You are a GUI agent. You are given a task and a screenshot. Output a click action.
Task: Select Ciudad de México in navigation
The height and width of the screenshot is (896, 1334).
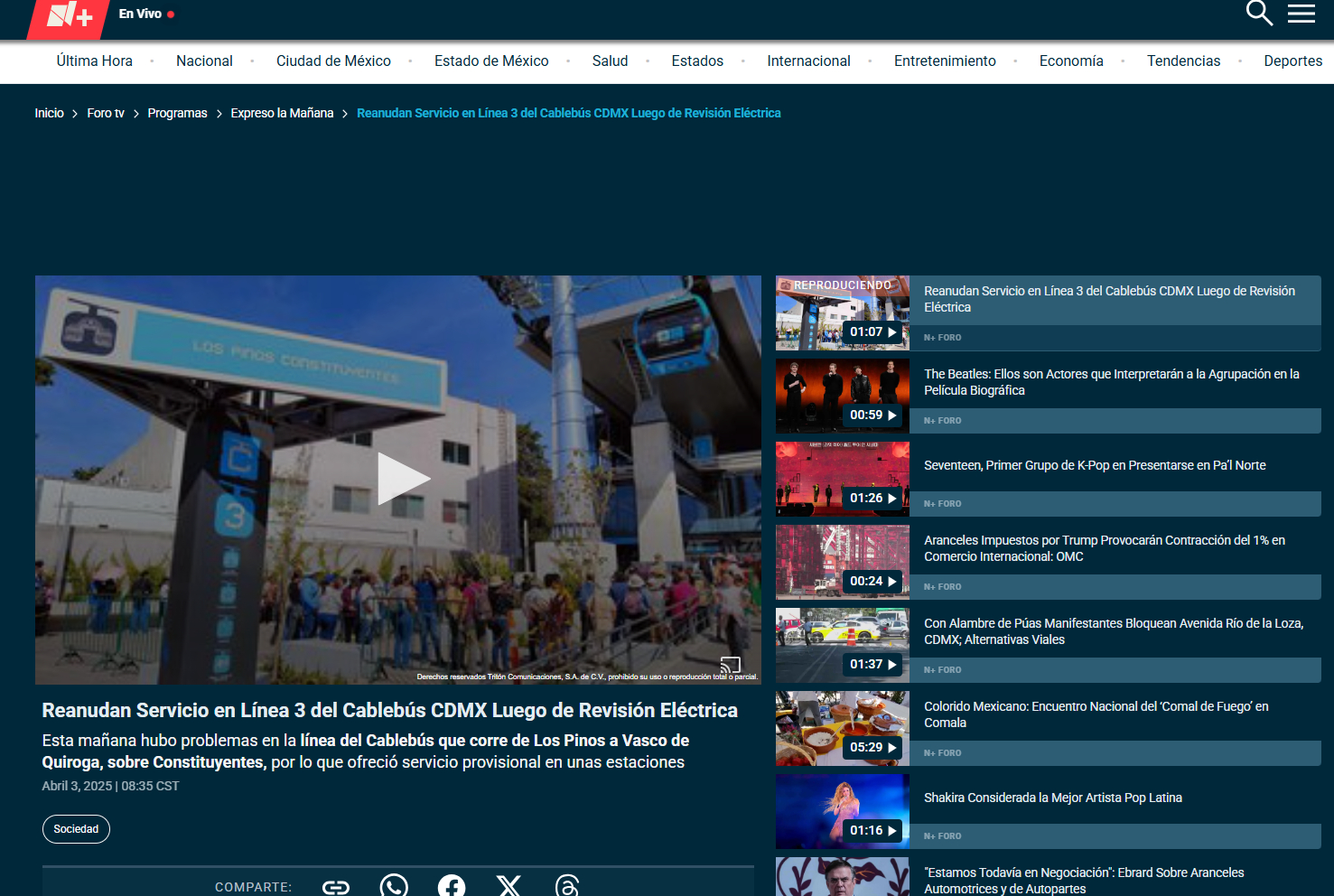(x=333, y=61)
